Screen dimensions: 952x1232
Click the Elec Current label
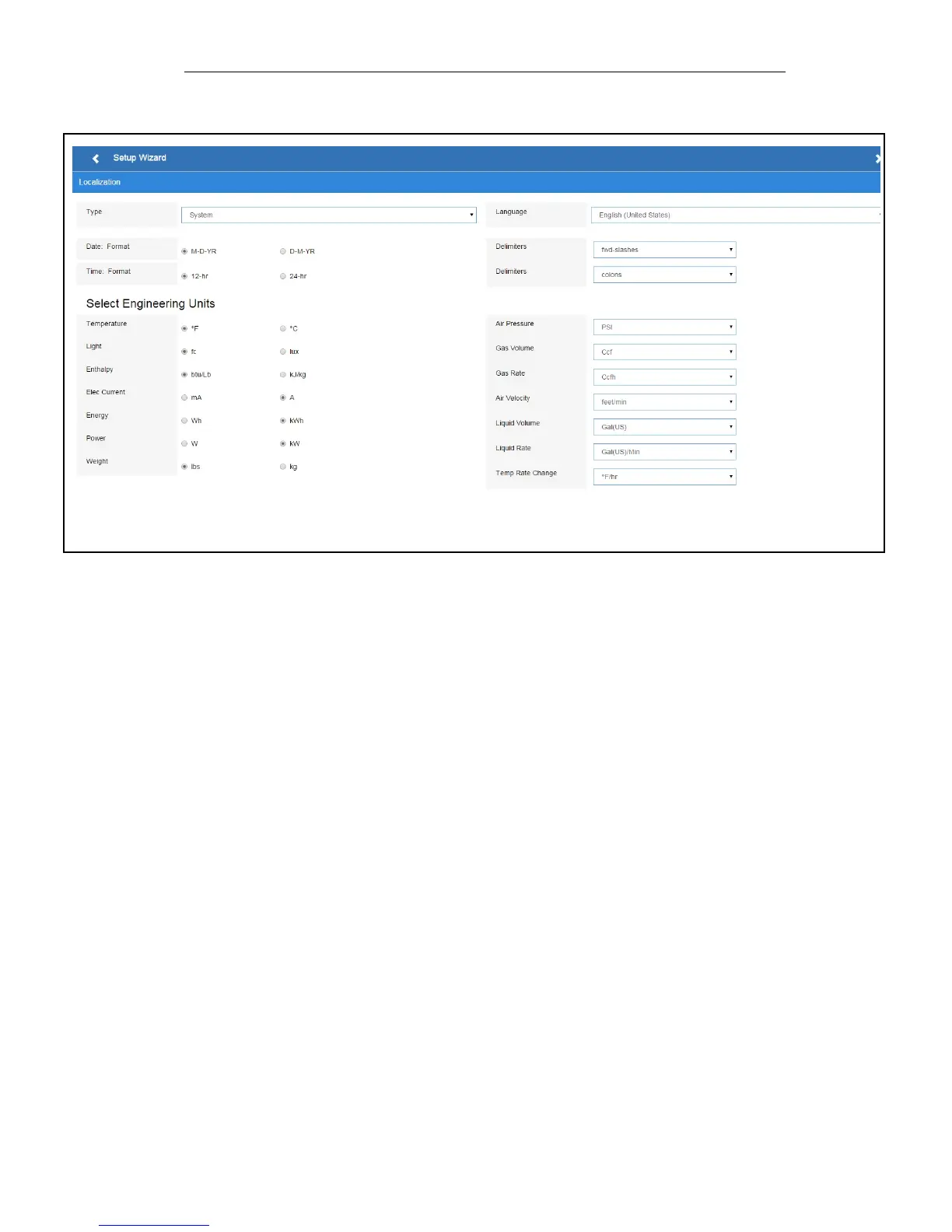click(105, 392)
